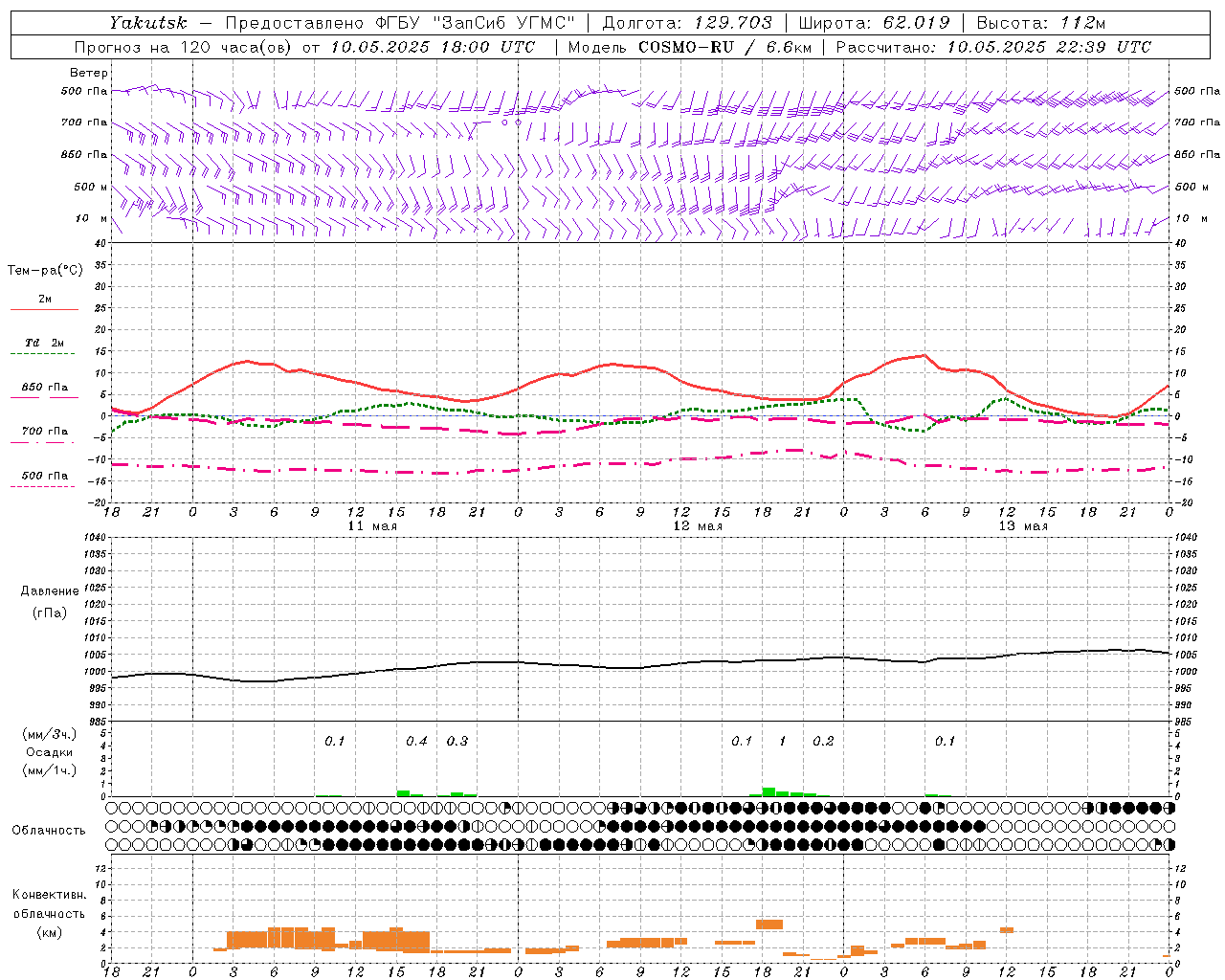Click "Рассчитано: 10.05.2025 22:39 UTC" timestamp

coord(993,47)
